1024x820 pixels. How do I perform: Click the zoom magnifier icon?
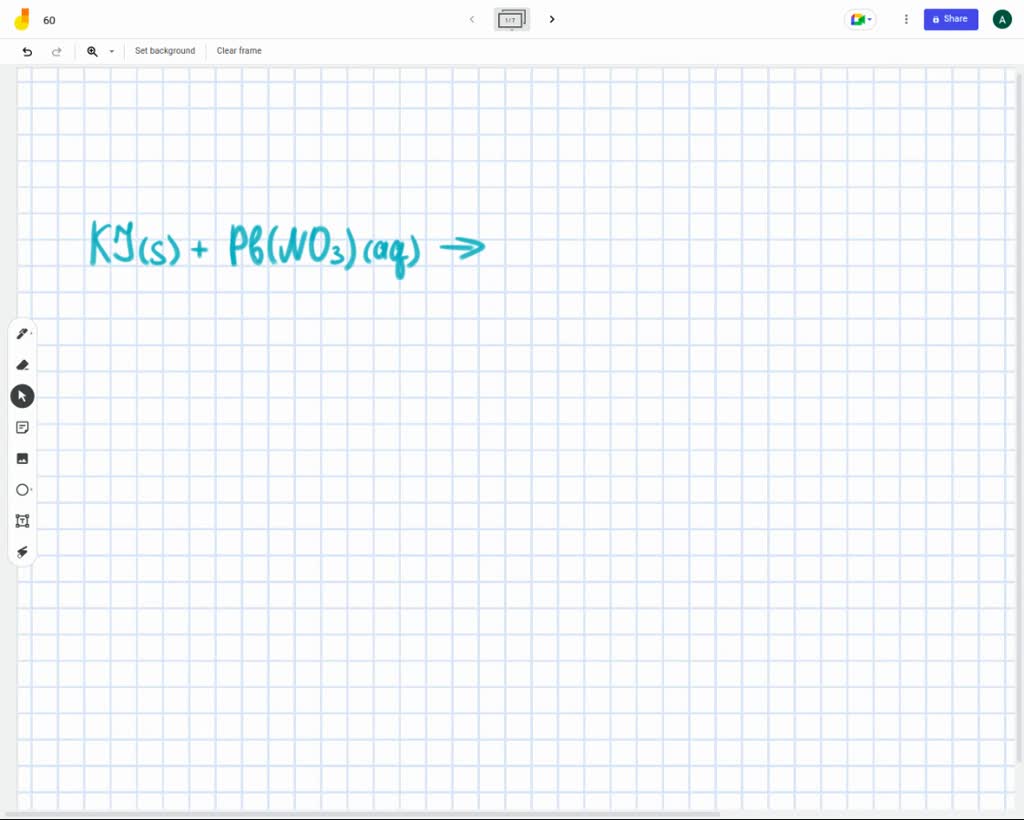point(92,51)
